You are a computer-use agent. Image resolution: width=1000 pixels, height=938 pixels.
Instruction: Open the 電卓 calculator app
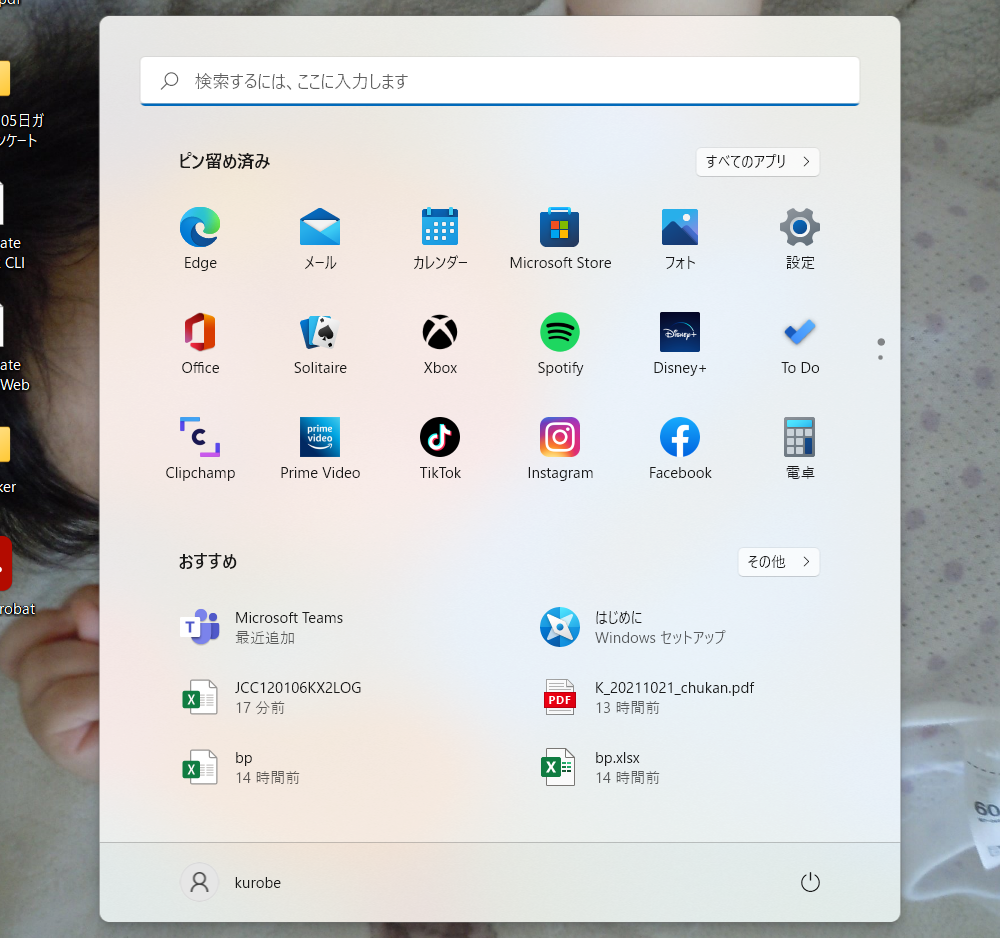coord(800,449)
